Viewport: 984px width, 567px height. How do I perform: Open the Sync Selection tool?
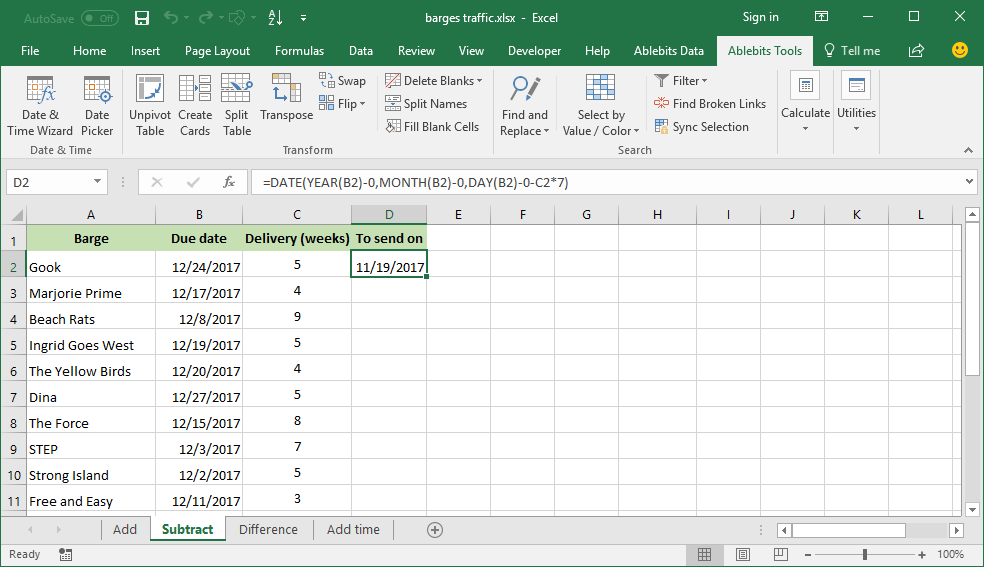(x=702, y=127)
